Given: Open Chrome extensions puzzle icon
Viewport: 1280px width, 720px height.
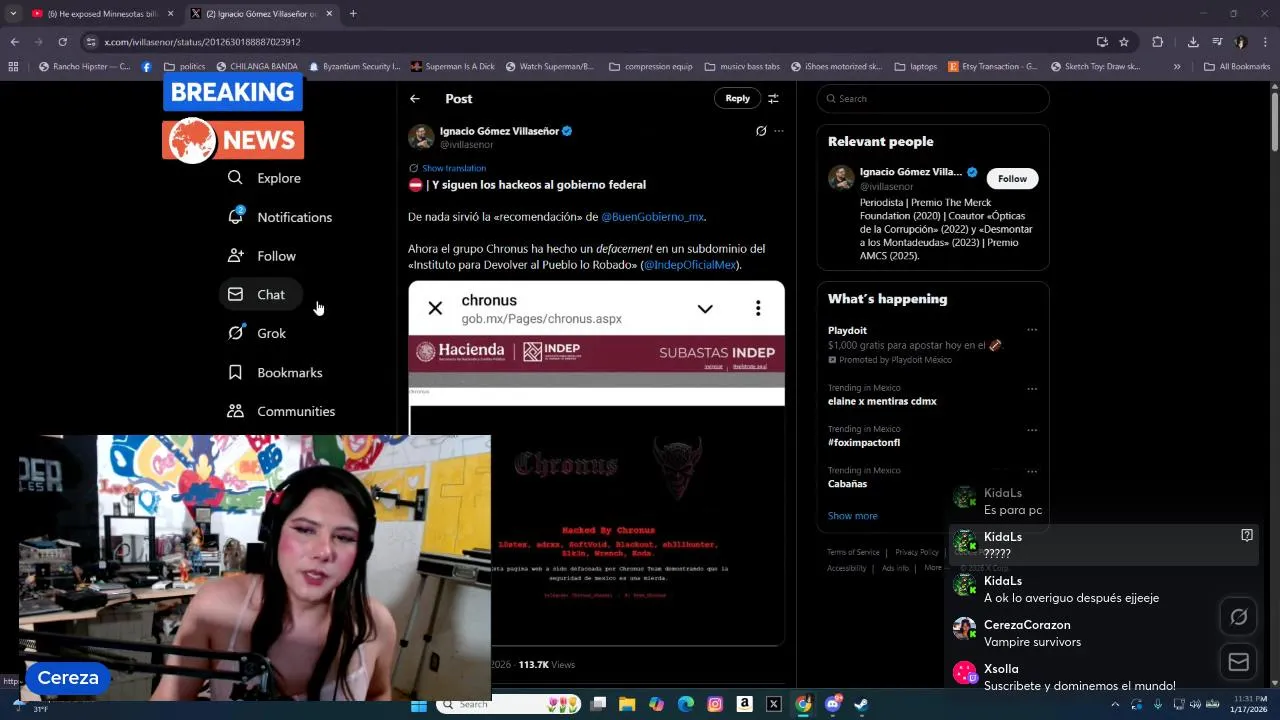Looking at the screenshot, I should [x=1158, y=42].
